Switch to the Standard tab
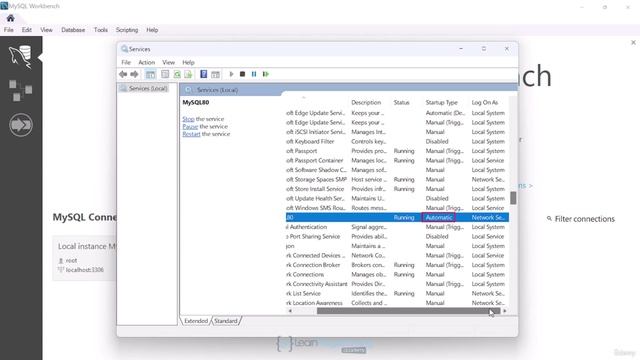 pos(226,321)
